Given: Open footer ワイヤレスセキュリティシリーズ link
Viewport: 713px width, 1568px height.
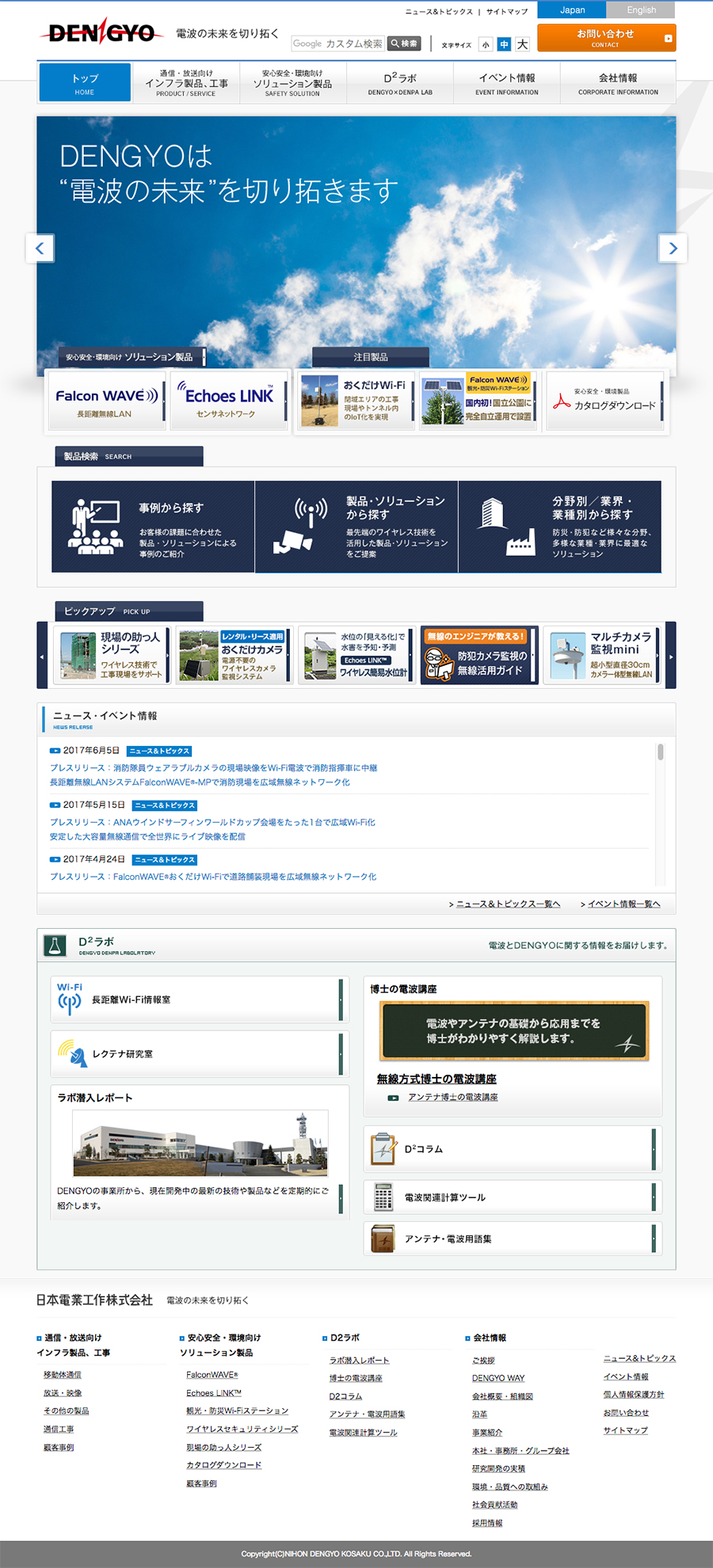Looking at the screenshot, I should pyautogui.click(x=242, y=1429).
